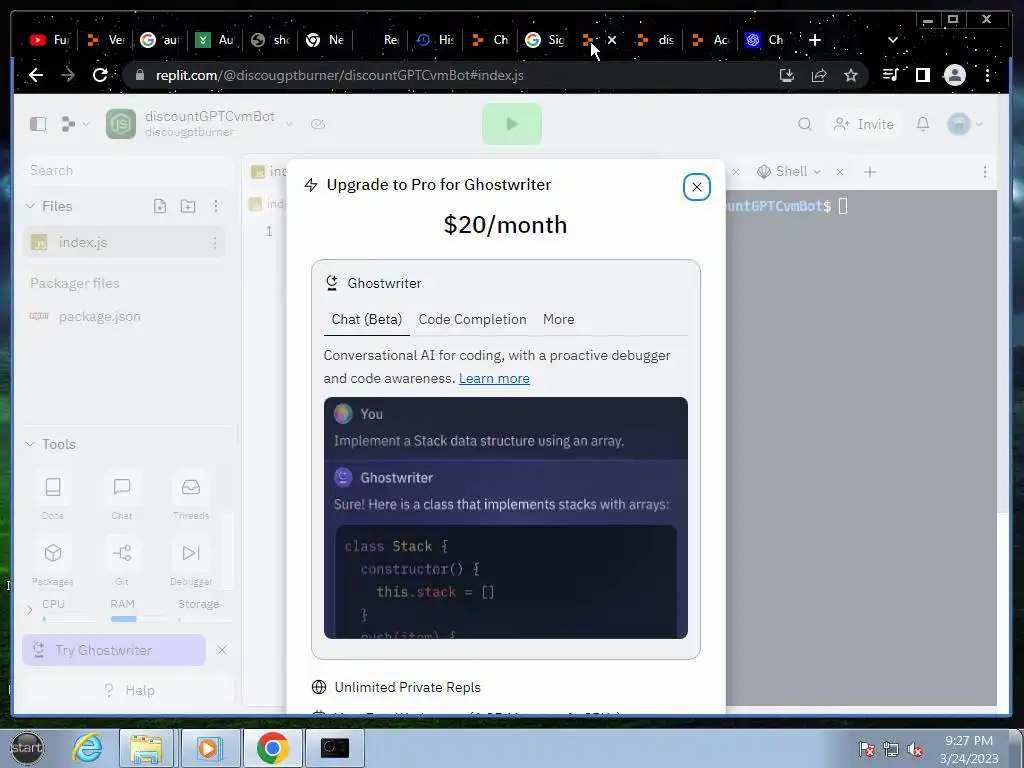1024x768 pixels.
Task: Open the Help button
Action: point(129,690)
